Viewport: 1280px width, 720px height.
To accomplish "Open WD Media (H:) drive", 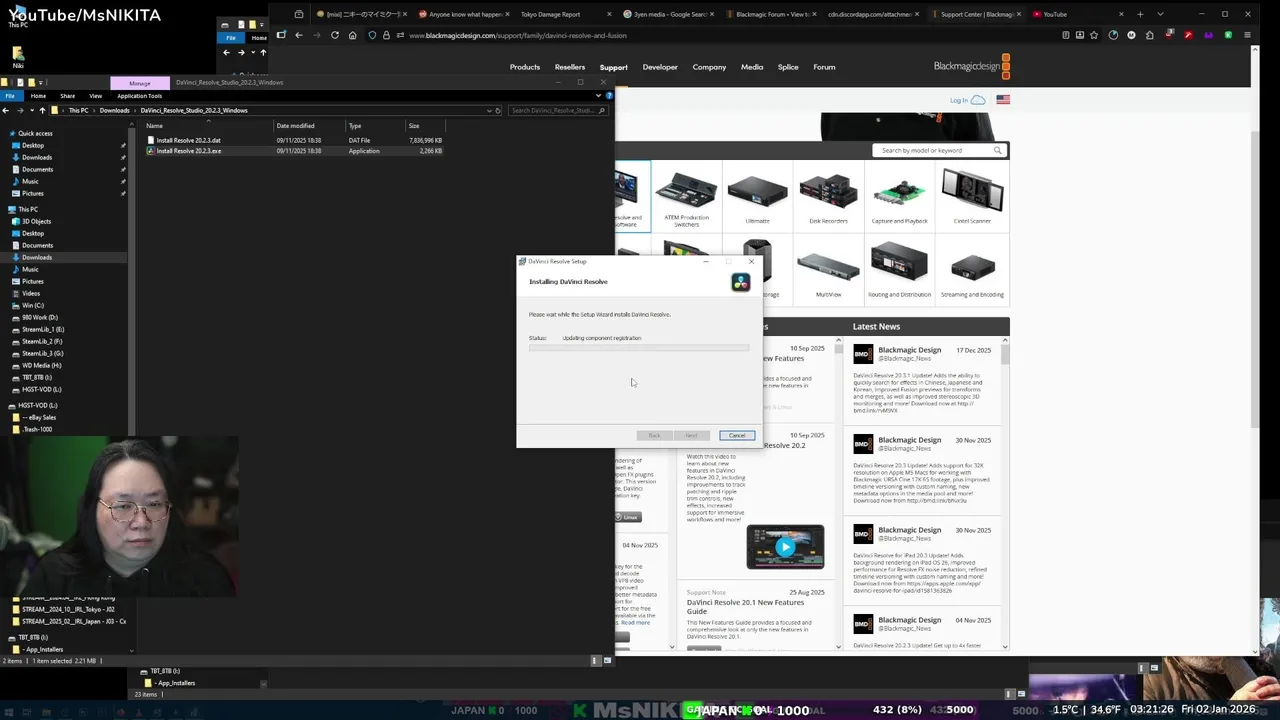I will [x=41, y=365].
